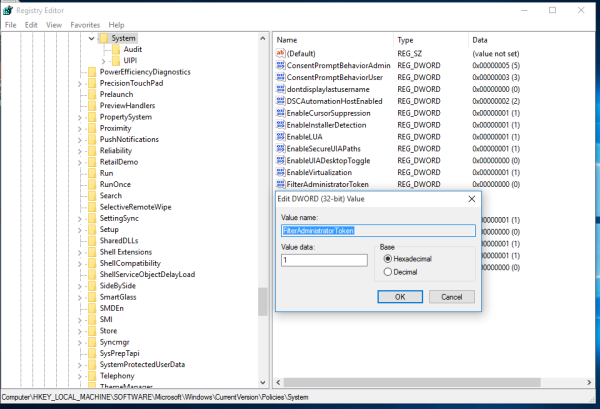
Task: Click the Telephony folder icon
Action: [92, 376]
